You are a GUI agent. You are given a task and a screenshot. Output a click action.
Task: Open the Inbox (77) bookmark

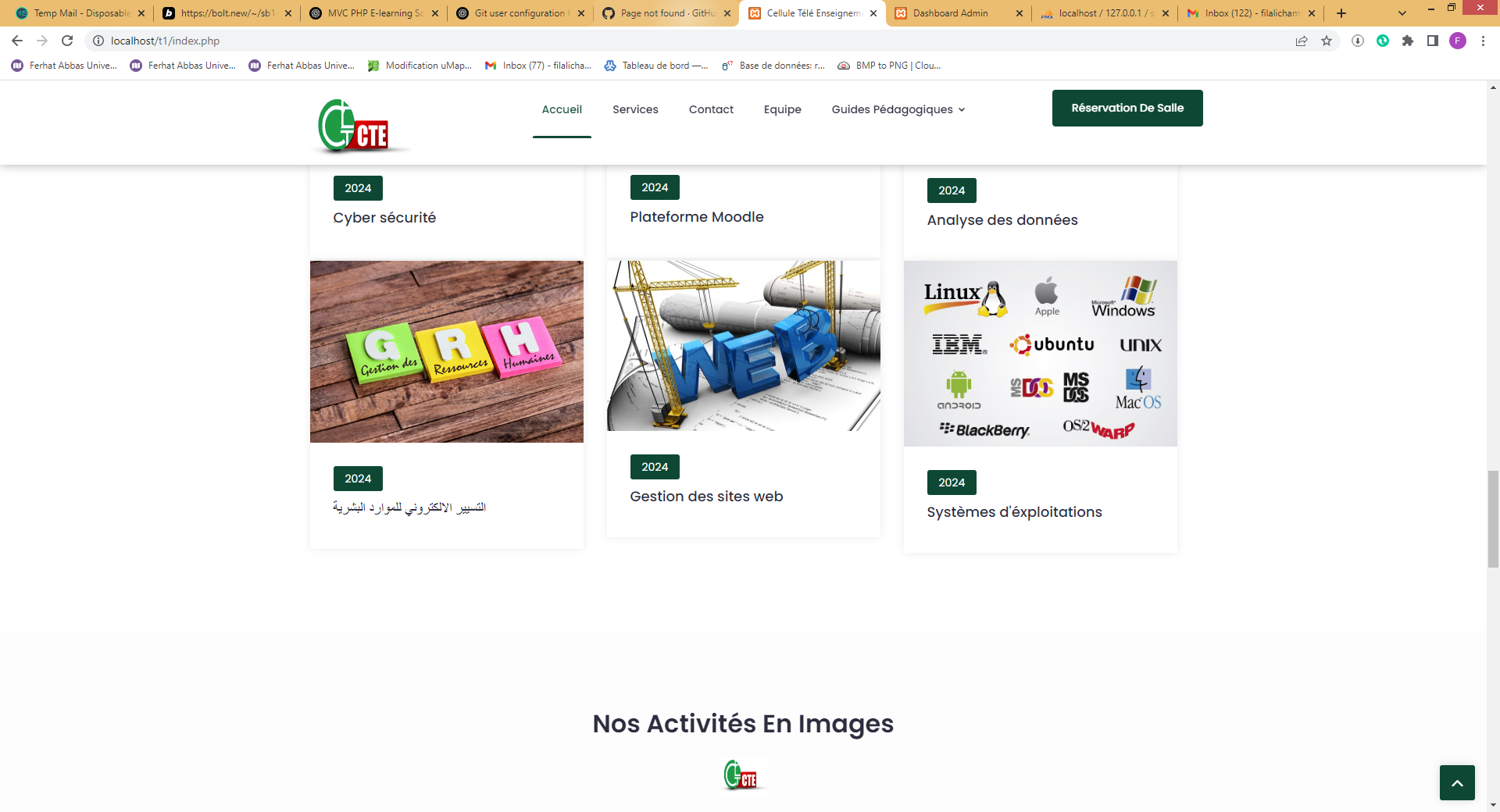(x=538, y=66)
